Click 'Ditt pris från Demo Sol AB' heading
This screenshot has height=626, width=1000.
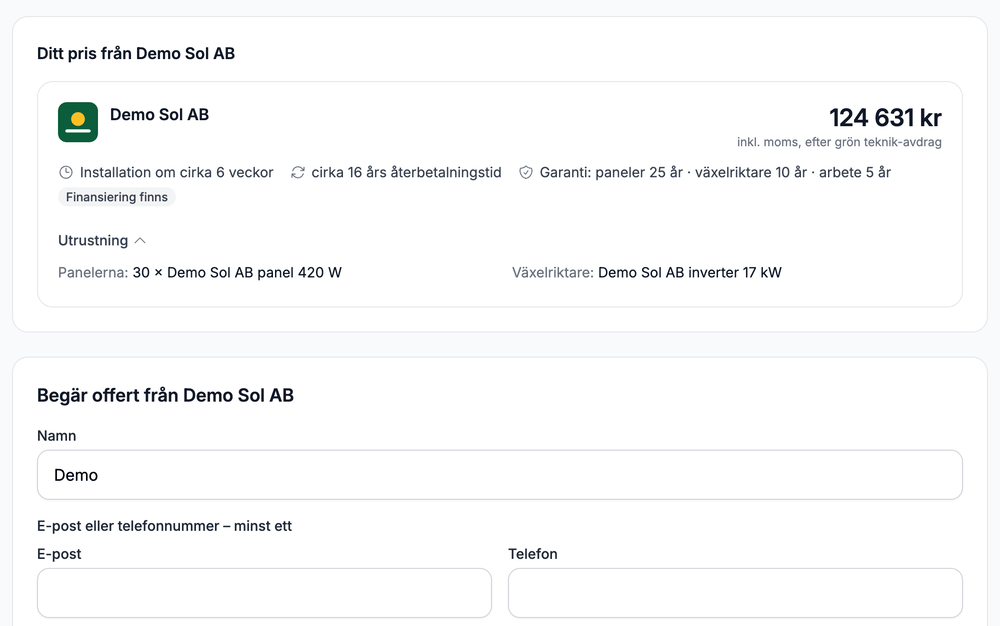click(136, 54)
